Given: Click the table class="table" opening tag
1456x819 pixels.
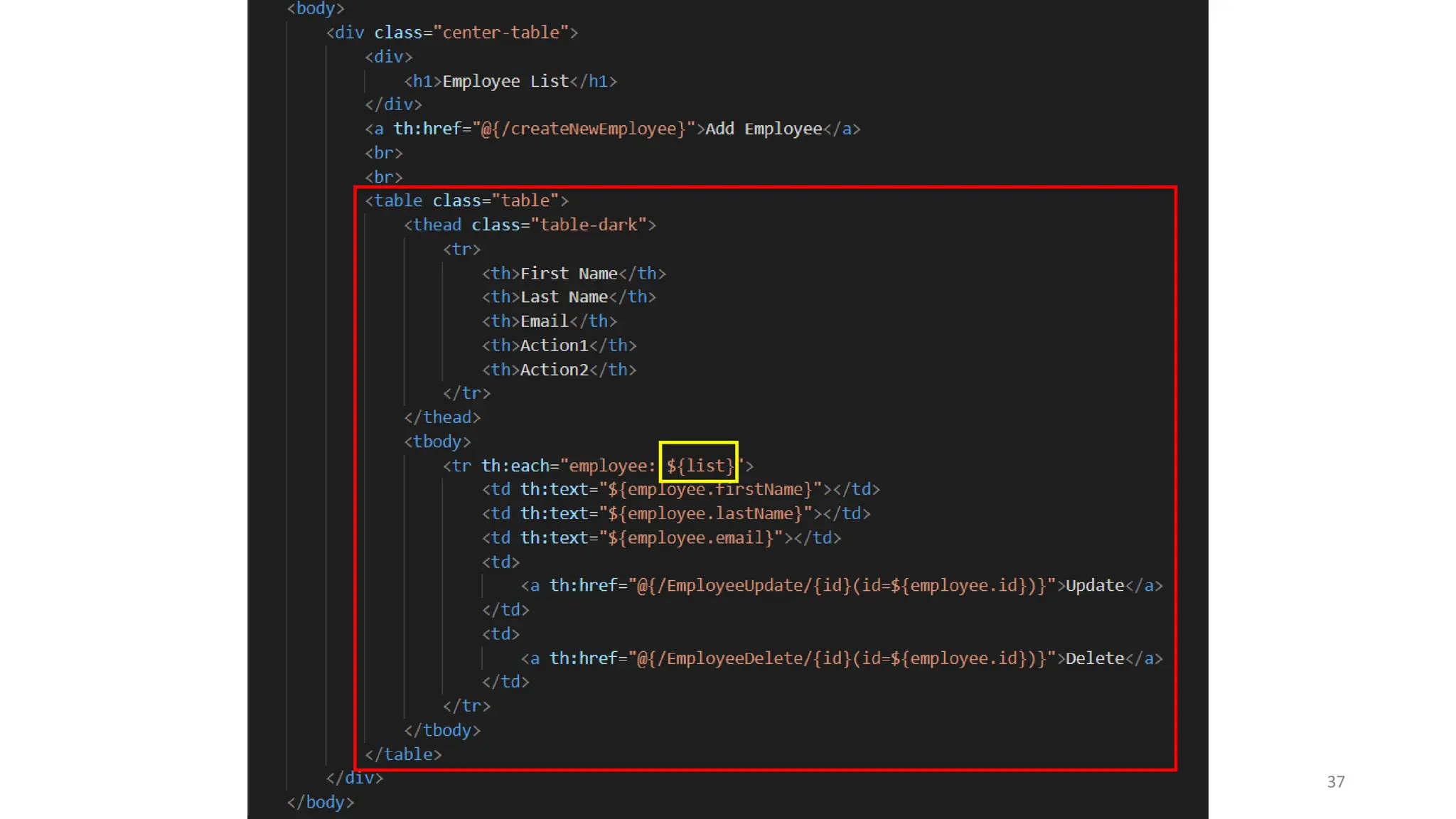Looking at the screenshot, I should (466, 200).
